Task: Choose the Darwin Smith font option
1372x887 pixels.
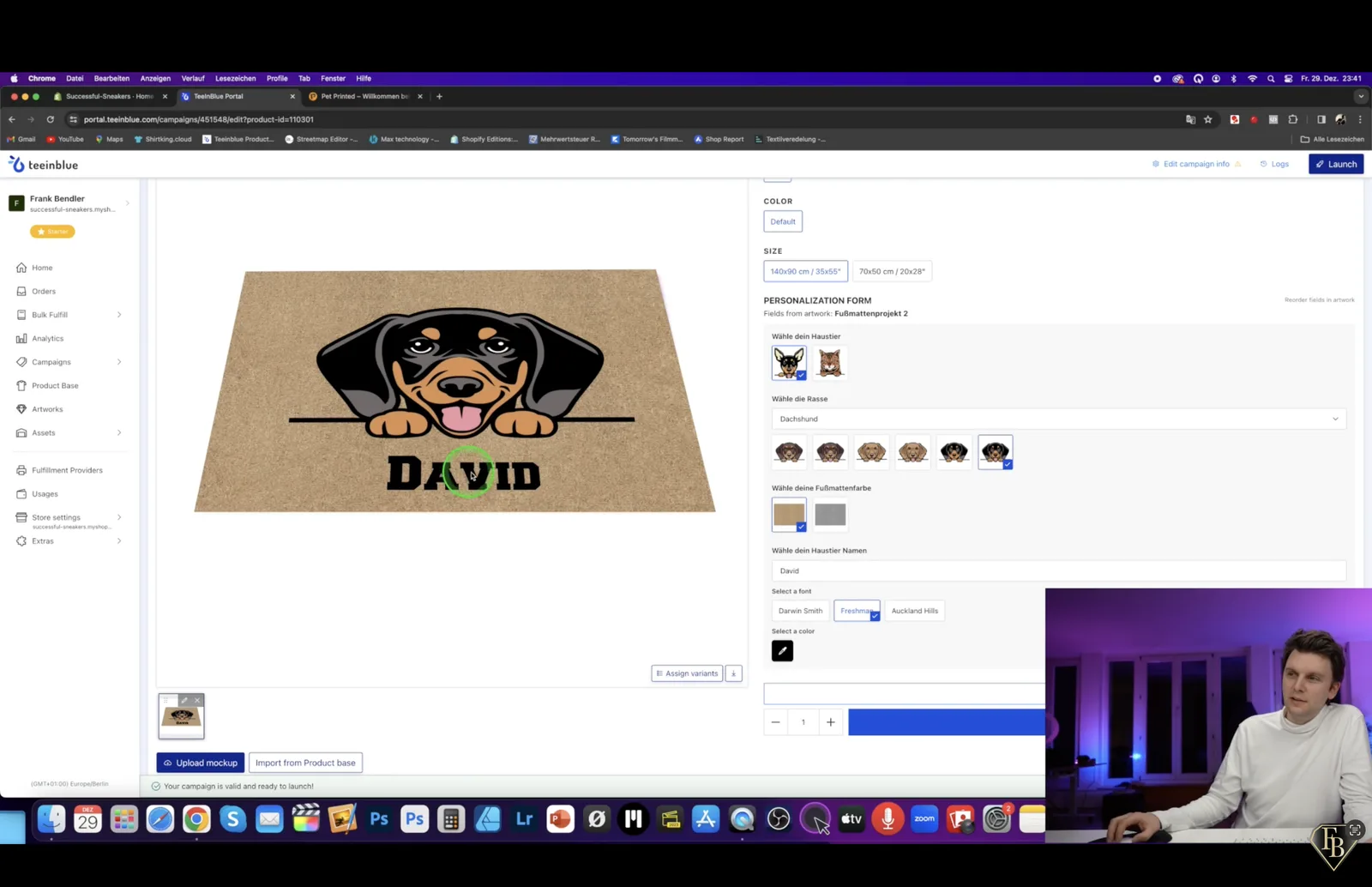Action: (x=800, y=611)
